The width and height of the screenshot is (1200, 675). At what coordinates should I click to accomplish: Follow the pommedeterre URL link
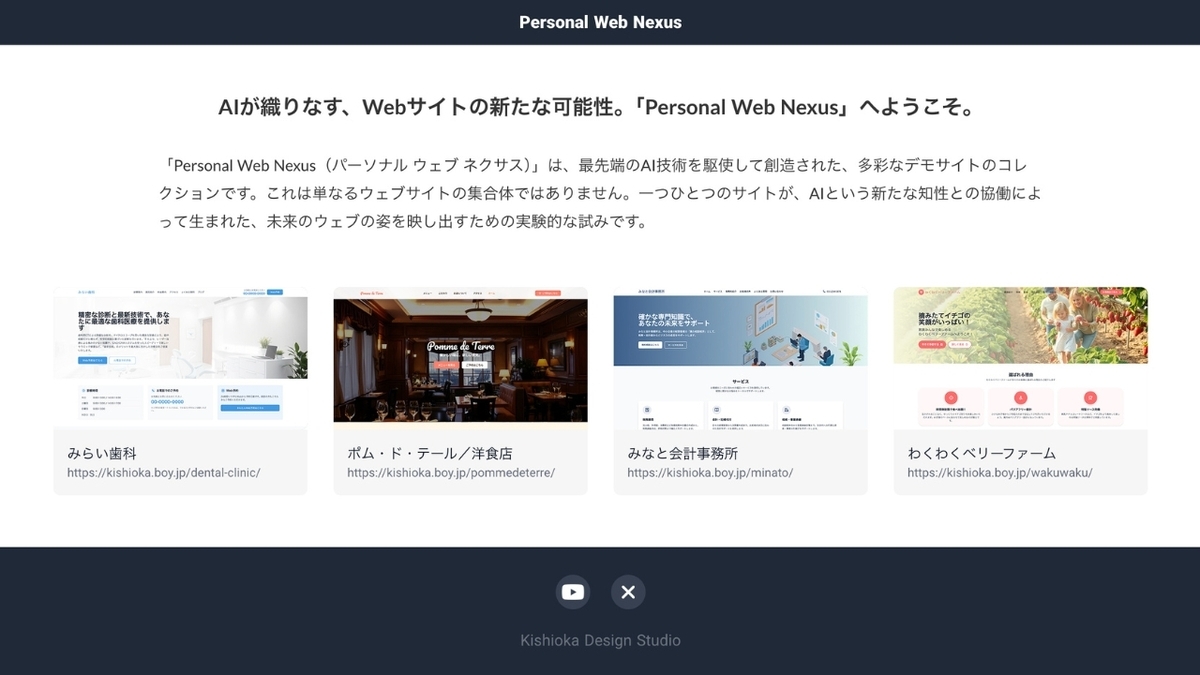pyautogui.click(x=451, y=473)
